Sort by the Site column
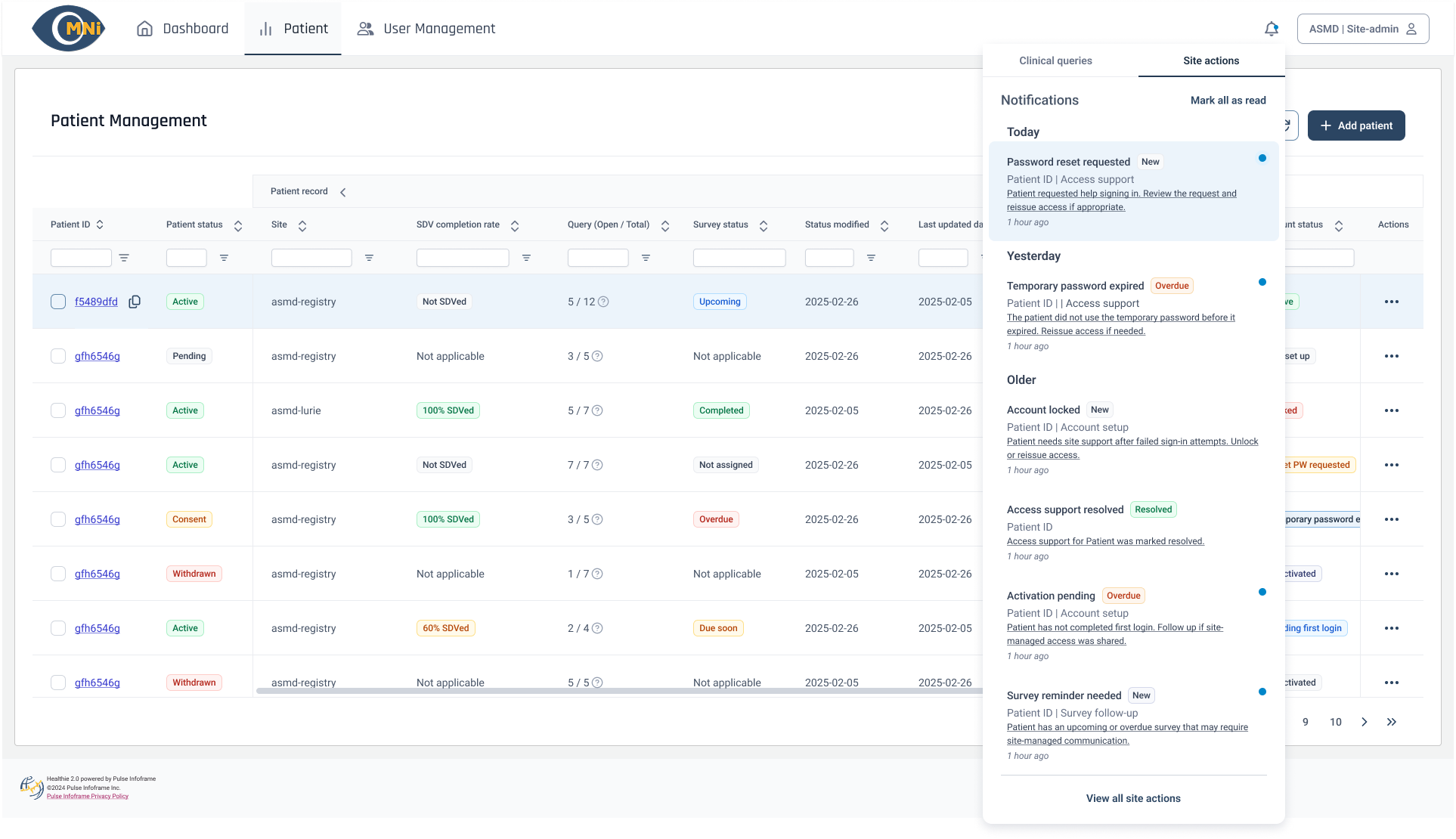The image size is (1456, 839). tap(302, 225)
